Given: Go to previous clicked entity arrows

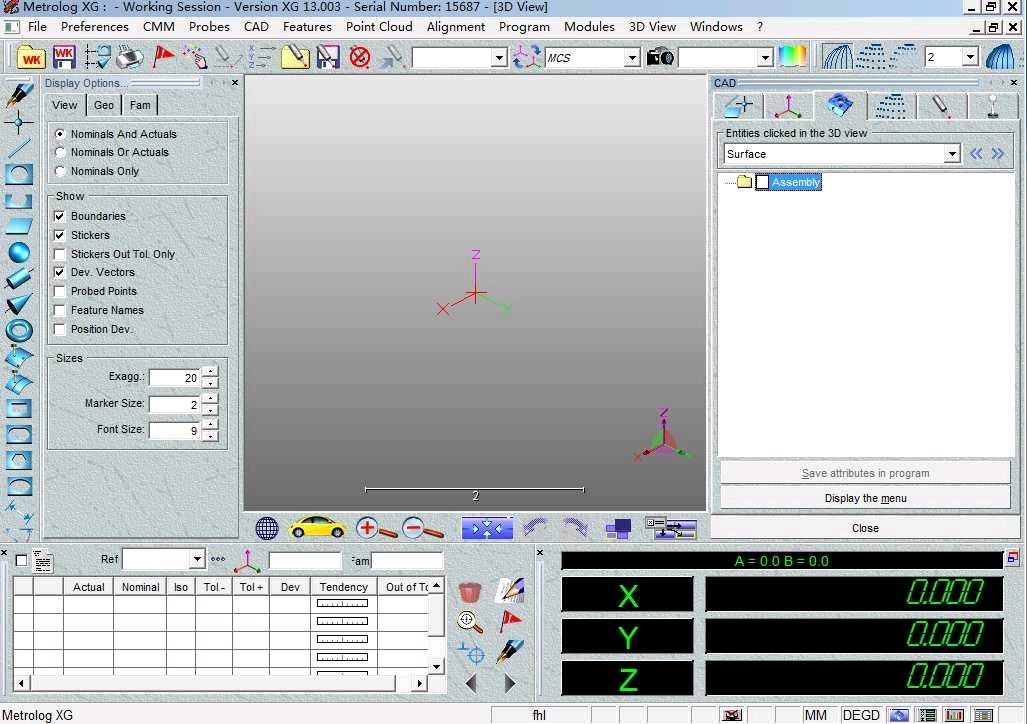Looking at the screenshot, I should [x=976, y=154].
